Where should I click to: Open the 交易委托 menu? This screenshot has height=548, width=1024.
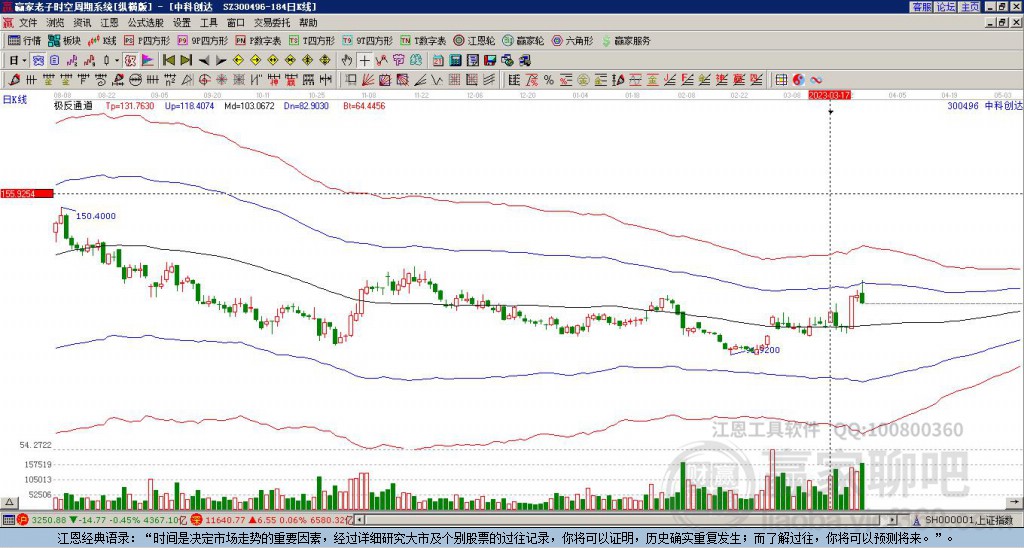tap(272, 23)
